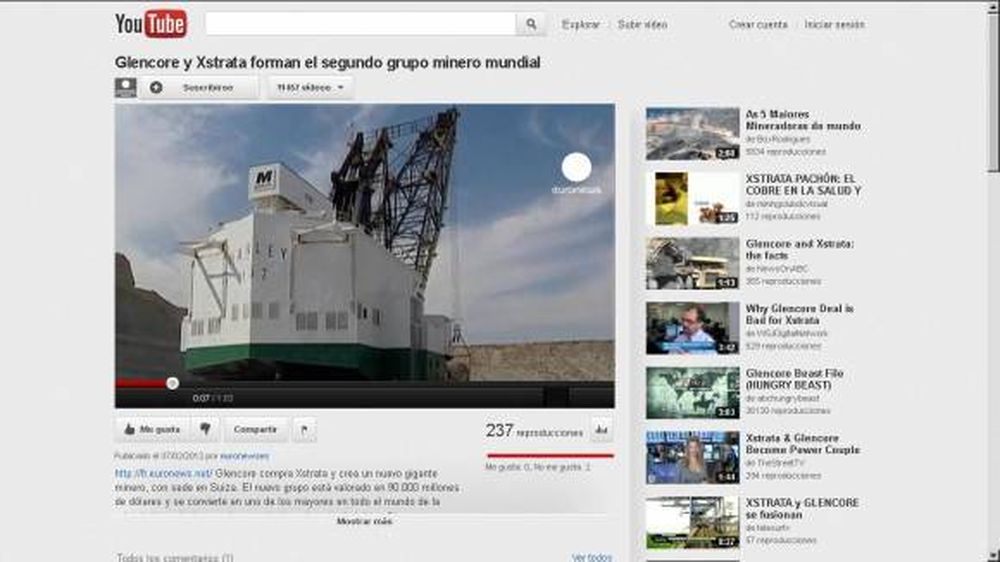Open Glencore and Xstrata: the facts thumbnail
The width and height of the screenshot is (1000, 562).
693,263
